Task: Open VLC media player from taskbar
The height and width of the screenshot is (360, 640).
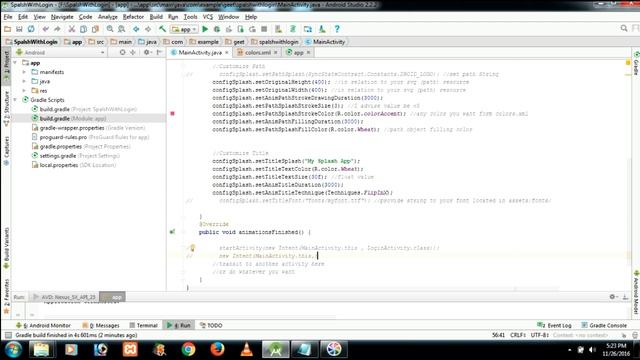Action: [246, 349]
